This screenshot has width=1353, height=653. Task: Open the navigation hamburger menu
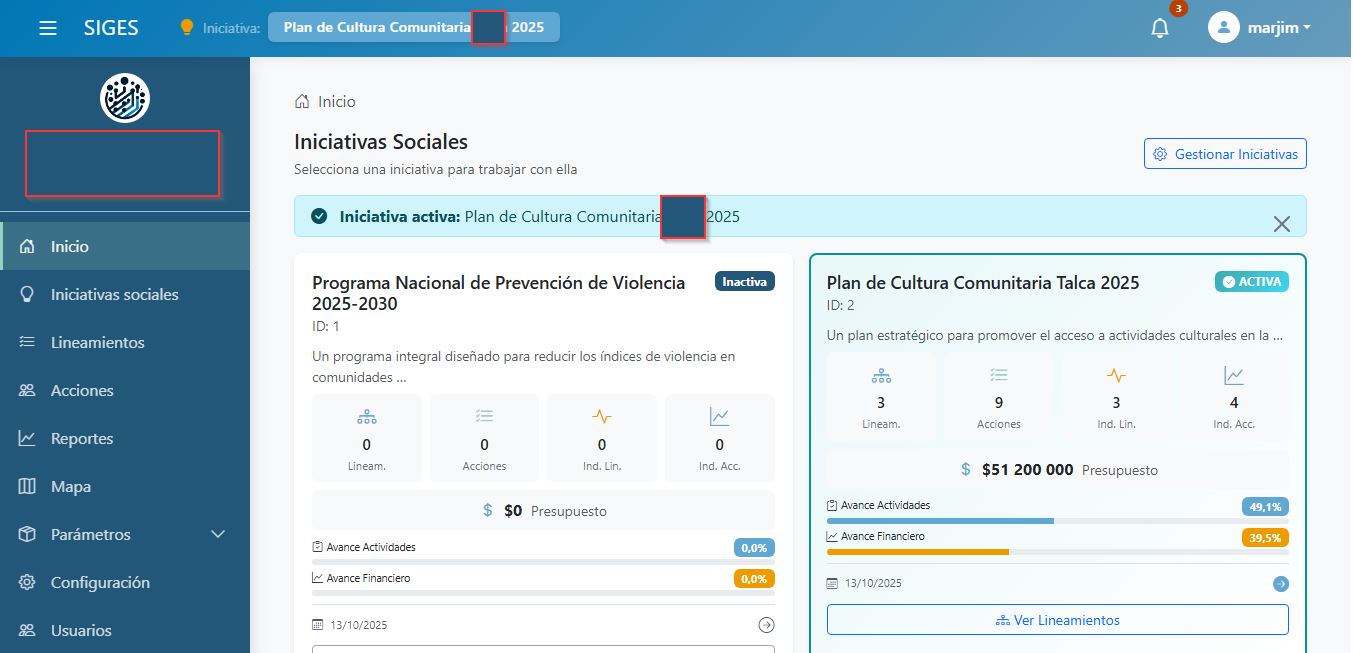click(x=47, y=27)
